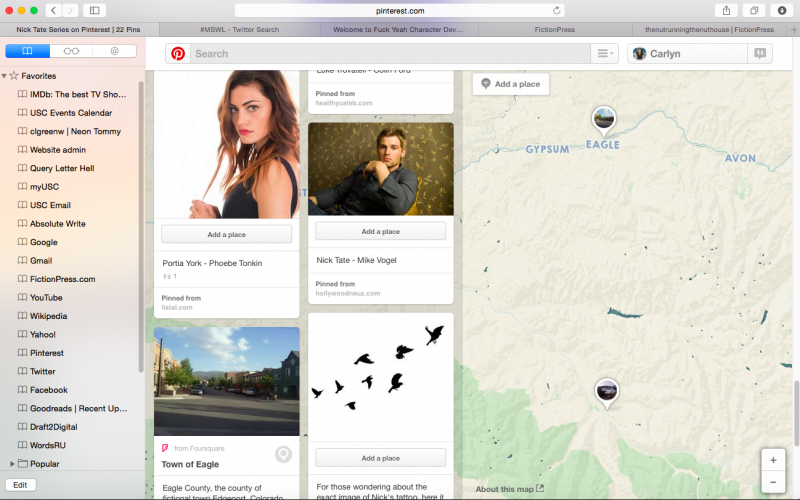
Task: Switch to the FictionPress tab
Action: pyautogui.click(x=555, y=30)
